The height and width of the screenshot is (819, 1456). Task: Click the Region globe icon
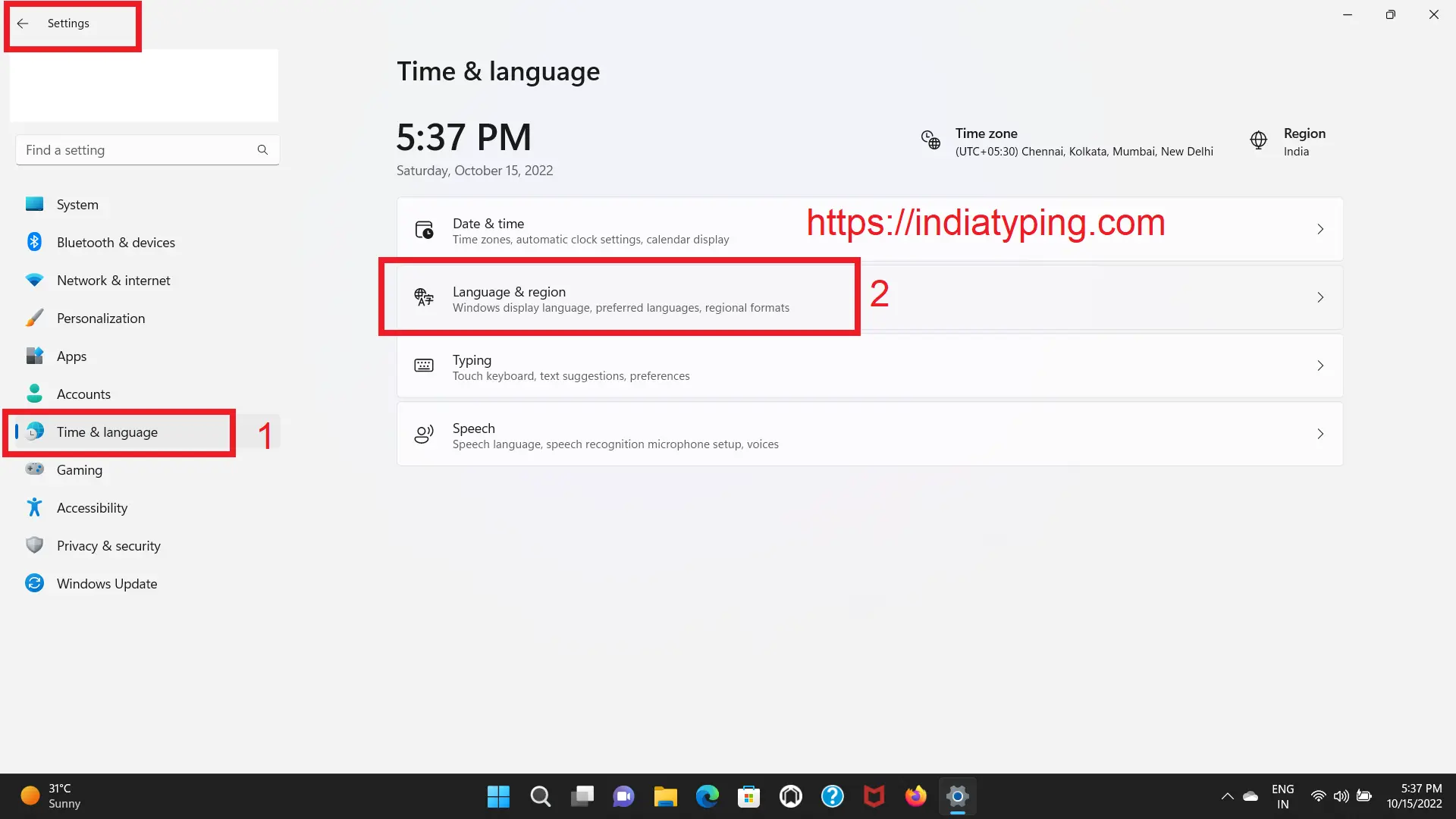(1258, 140)
